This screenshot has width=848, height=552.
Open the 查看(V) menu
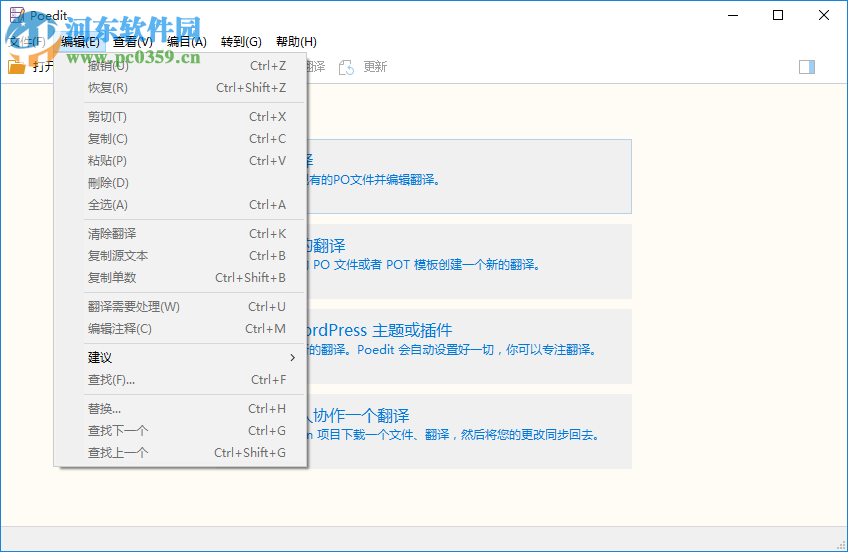coord(133,42)
